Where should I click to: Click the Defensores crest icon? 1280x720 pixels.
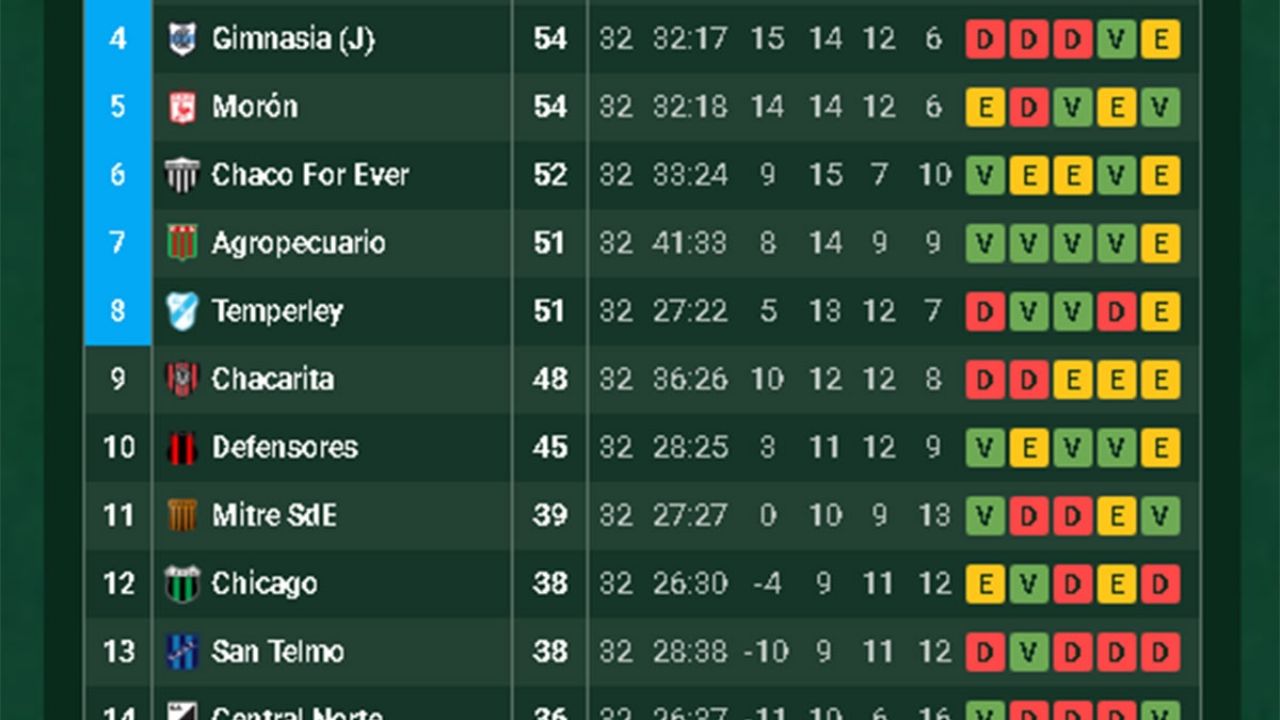(182, 447)
